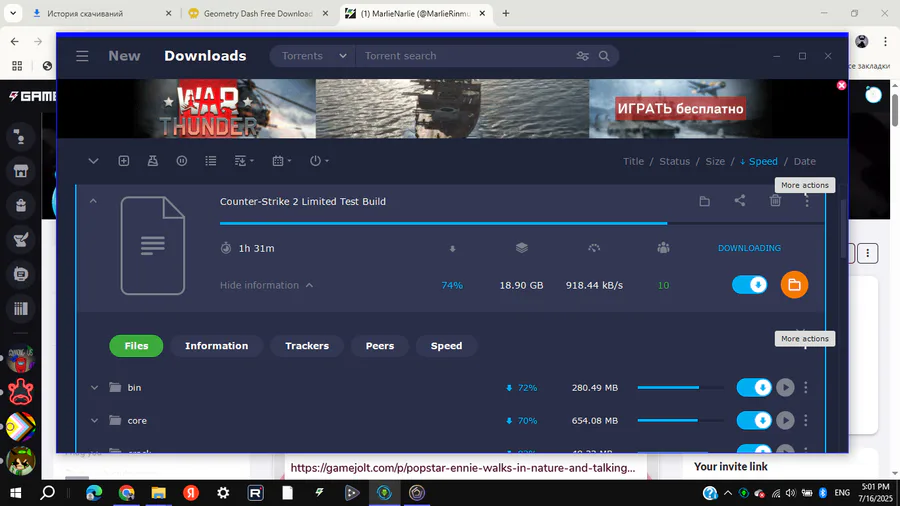900x506 pixels.
Task: Click the browser page vertical scrollbar
Action: pyautogui.click(x=894, y=109)
